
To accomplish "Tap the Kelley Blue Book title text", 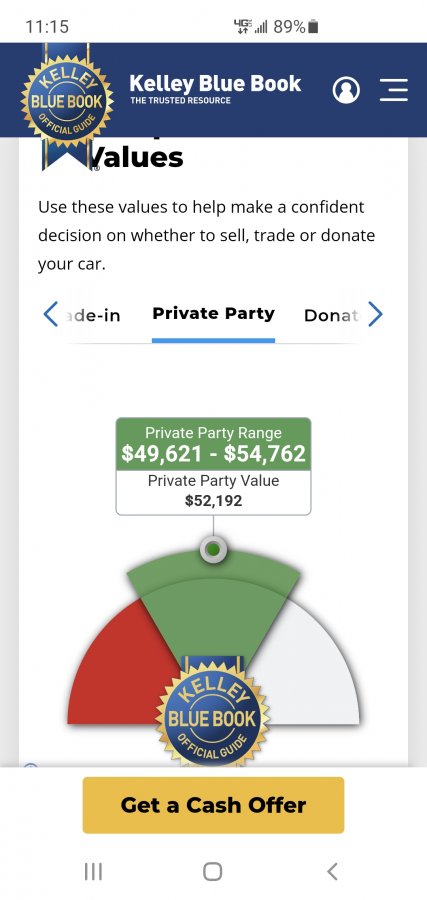I will click(x=215, y=83).
